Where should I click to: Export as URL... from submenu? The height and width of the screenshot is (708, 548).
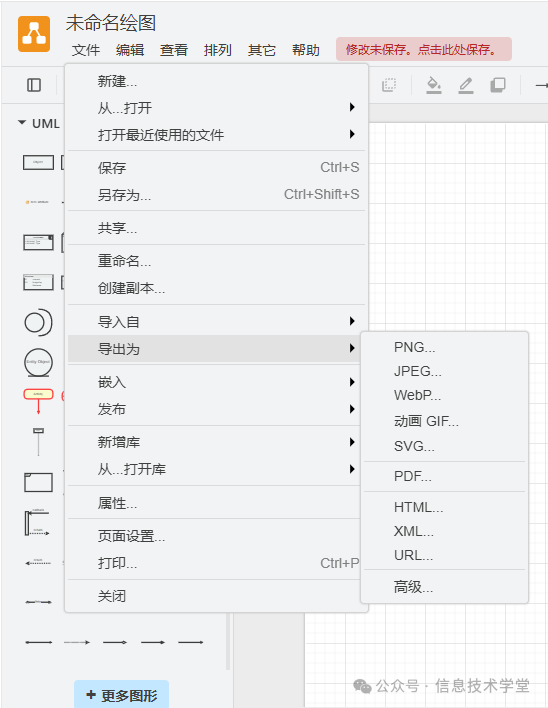point(445,555)
